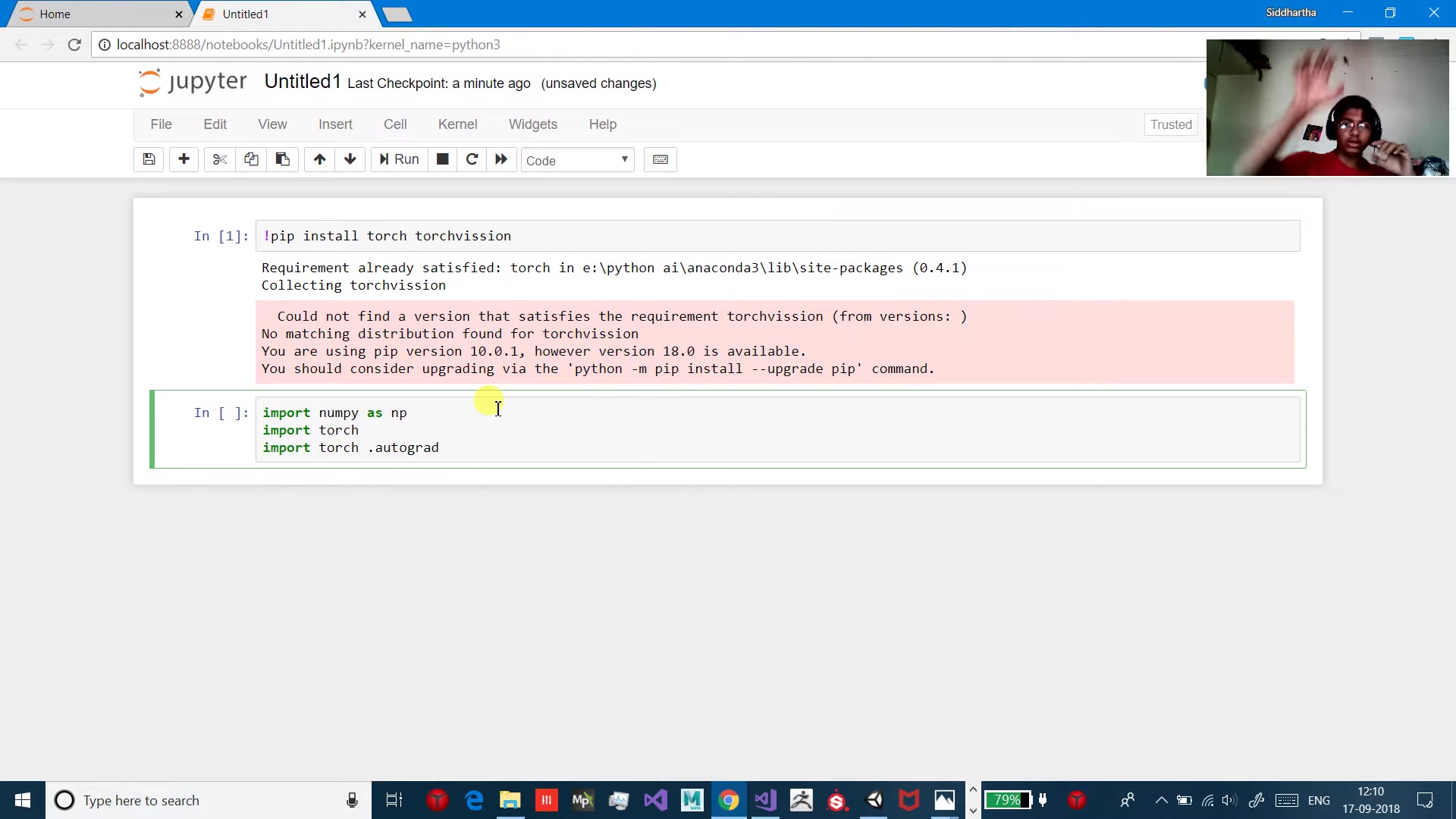
Task: Open the File menu
Action: pyautogui.click(x=161, y=124)
